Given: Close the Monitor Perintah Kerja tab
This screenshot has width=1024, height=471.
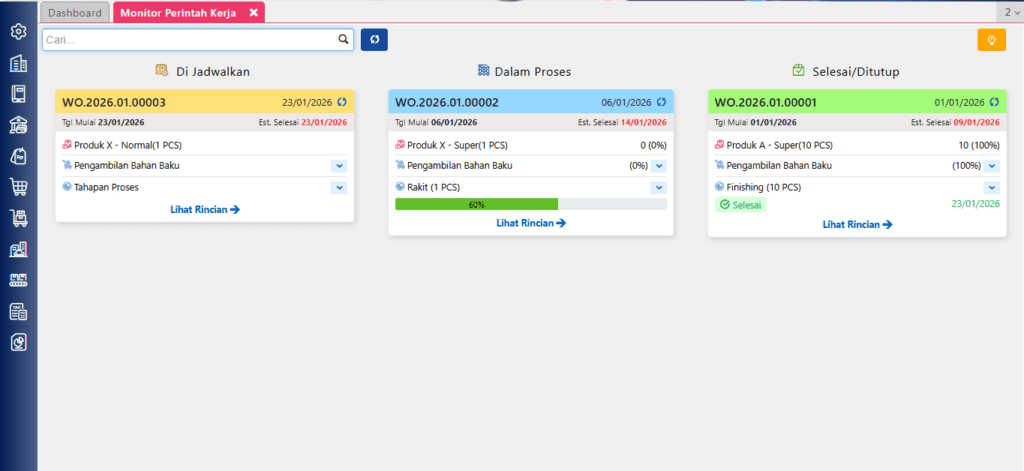Looking at the screenshot, I should (254, 13).
